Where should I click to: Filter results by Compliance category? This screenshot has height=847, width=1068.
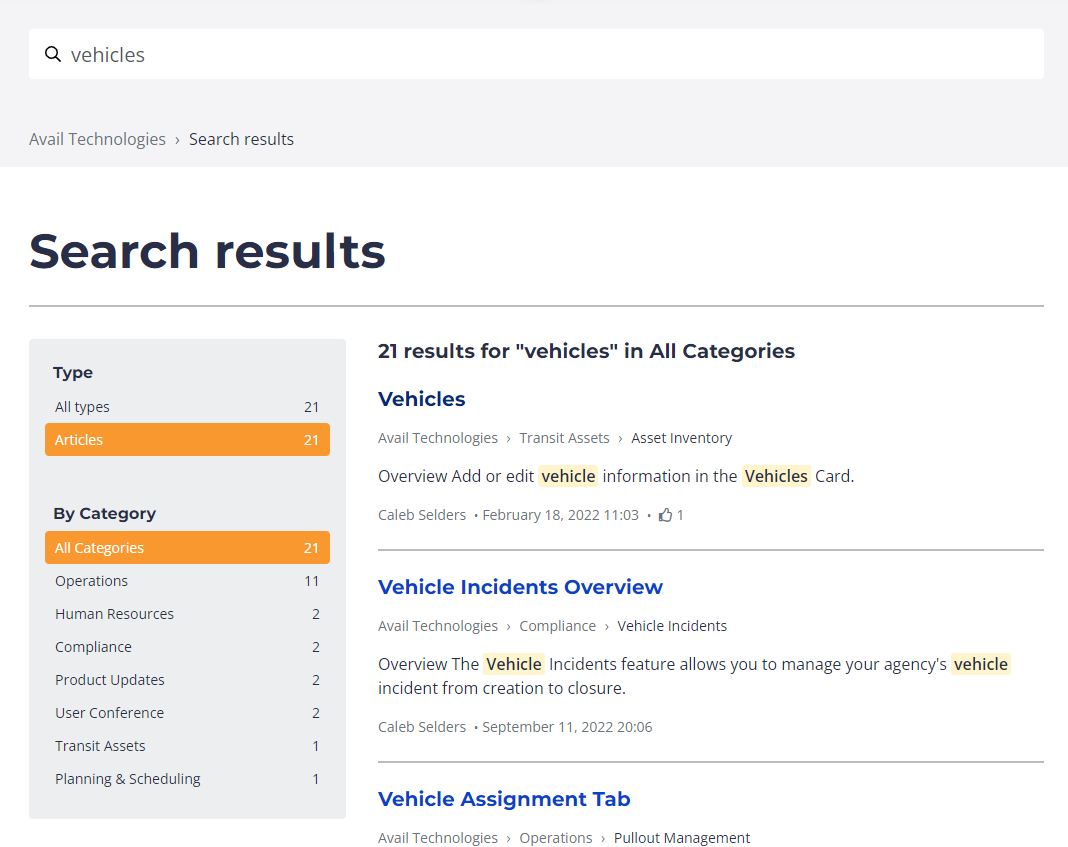187,647
